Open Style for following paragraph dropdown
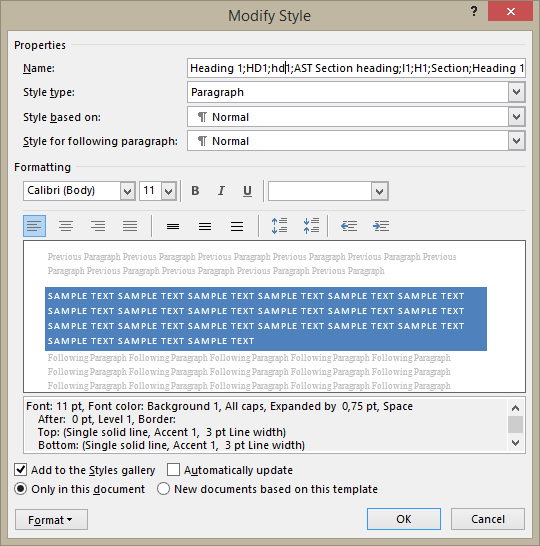The height and width of the screenshot is (546, 540). [516, 141]
